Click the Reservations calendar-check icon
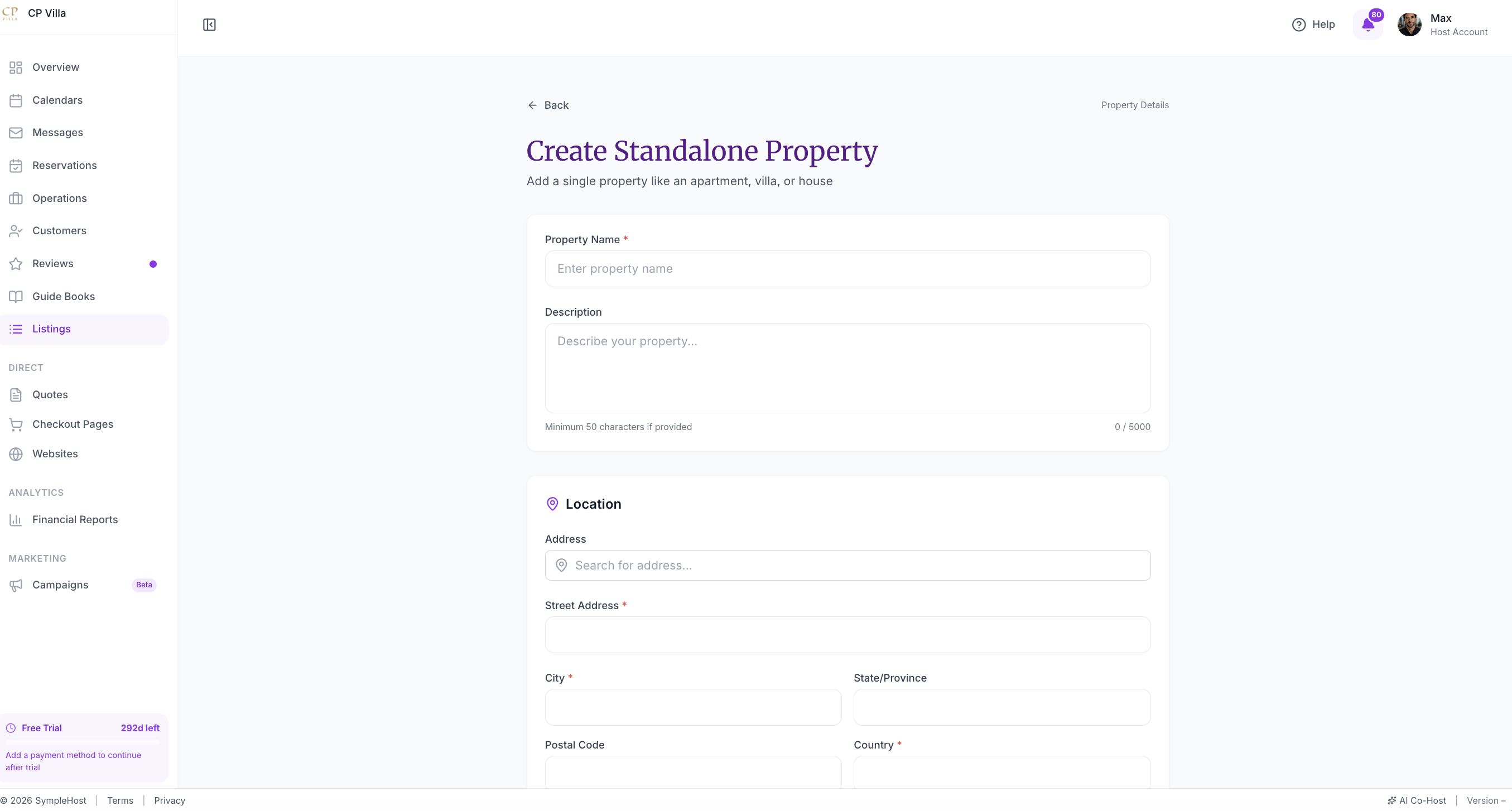The image size is (1512, 811). pos(16,166)
